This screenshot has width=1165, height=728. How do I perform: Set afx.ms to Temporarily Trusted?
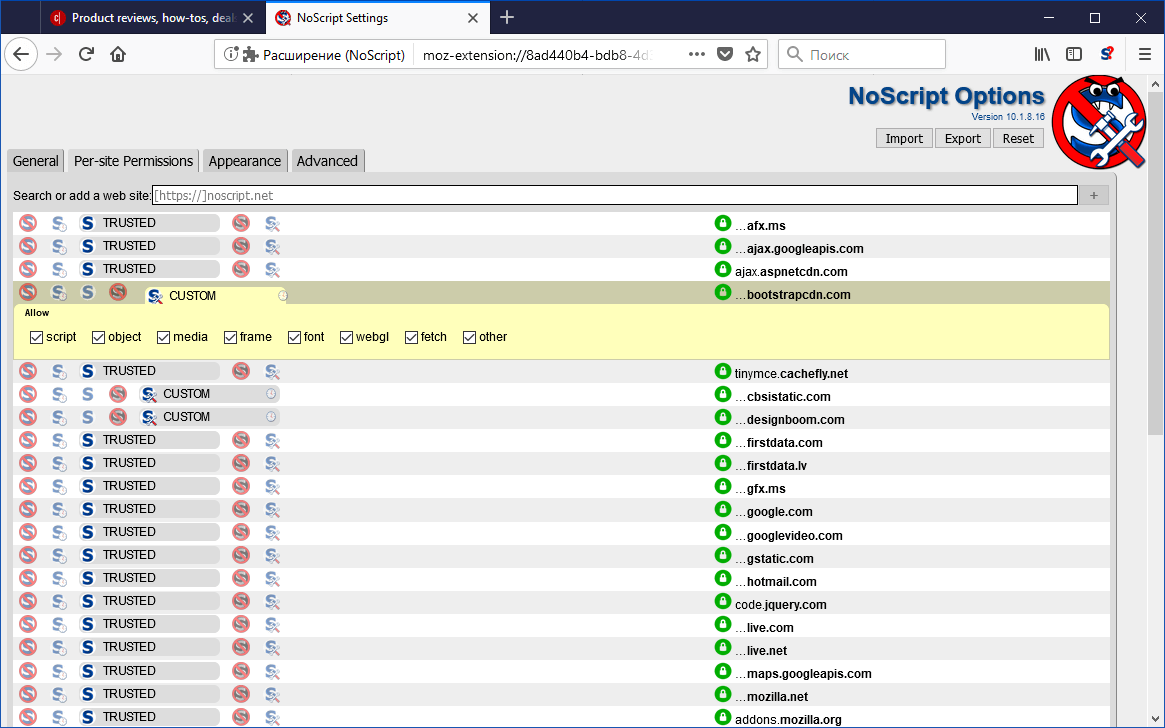tap(59, 223)
